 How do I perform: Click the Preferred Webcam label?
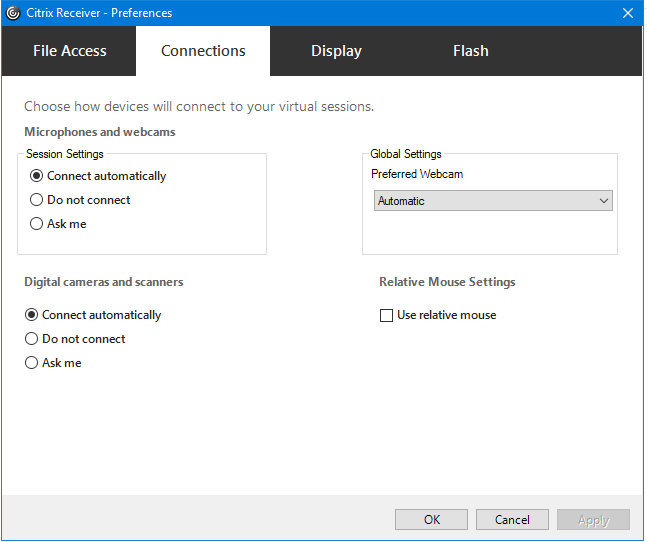tap(417, 174)
